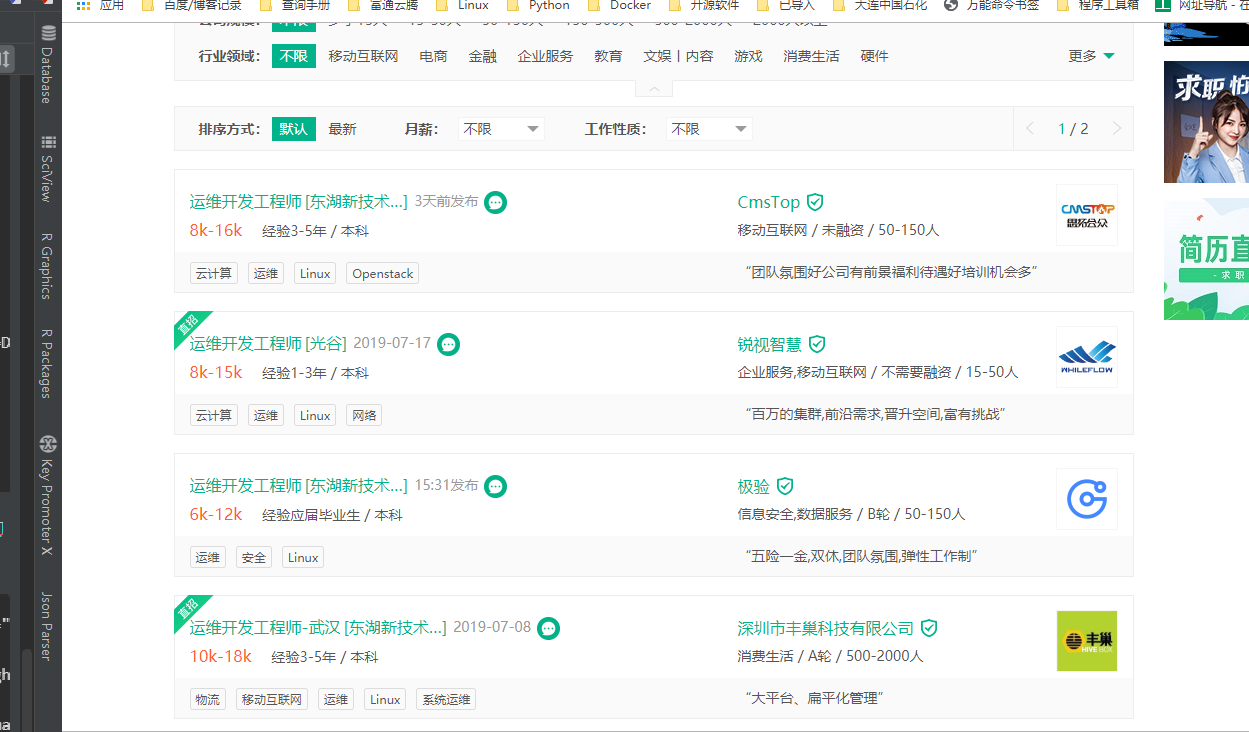This screenshot has height=732, width=1249.
Task: Filter industry by 文娱丨内容
Action: (678, 56)
